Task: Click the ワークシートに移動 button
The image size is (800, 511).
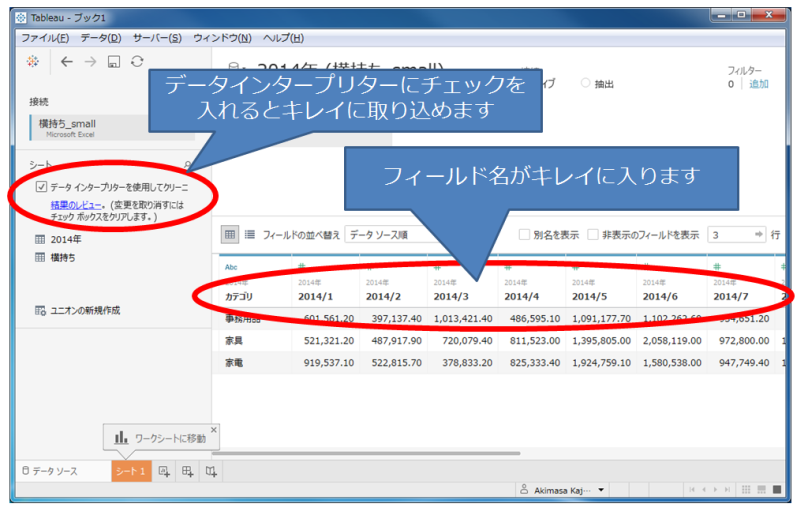Action: 160,438
